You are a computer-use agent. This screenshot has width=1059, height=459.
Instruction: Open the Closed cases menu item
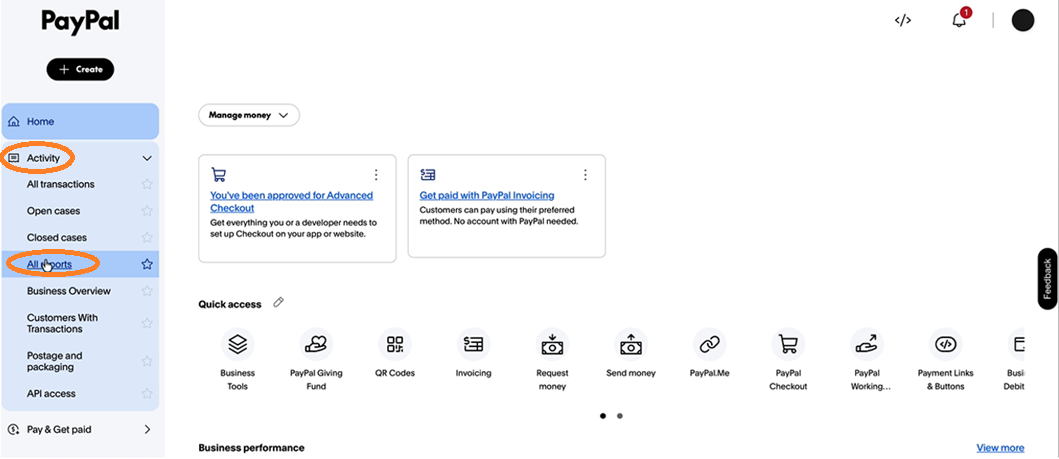[x=57, y=238]
